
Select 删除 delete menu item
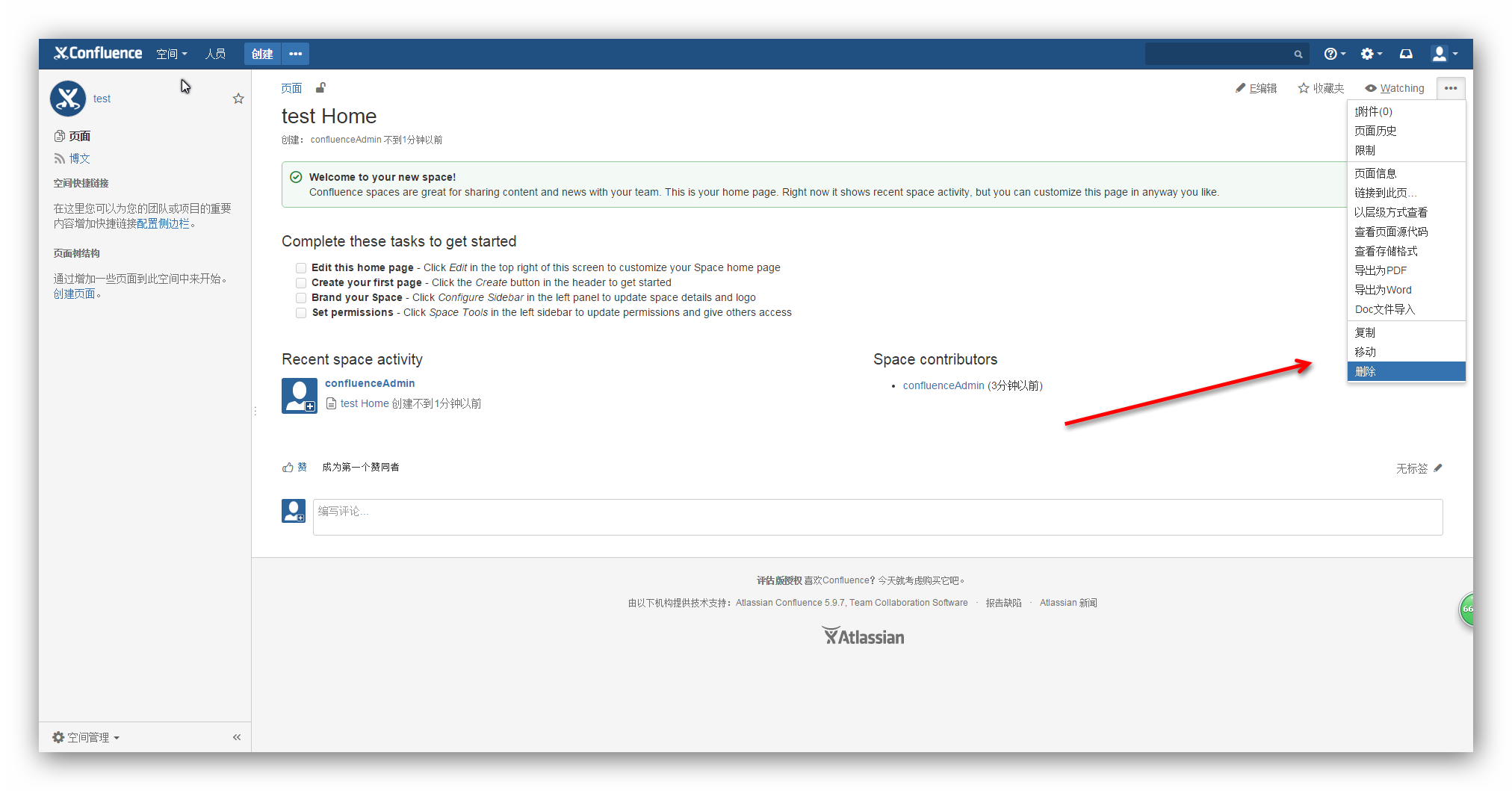tap(1406, 371)
